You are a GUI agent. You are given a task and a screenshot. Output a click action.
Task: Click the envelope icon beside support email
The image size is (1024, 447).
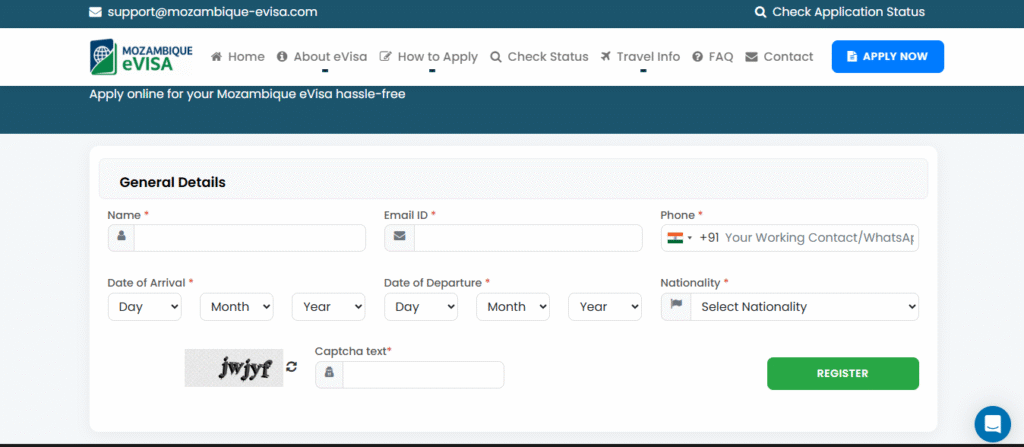95,12
